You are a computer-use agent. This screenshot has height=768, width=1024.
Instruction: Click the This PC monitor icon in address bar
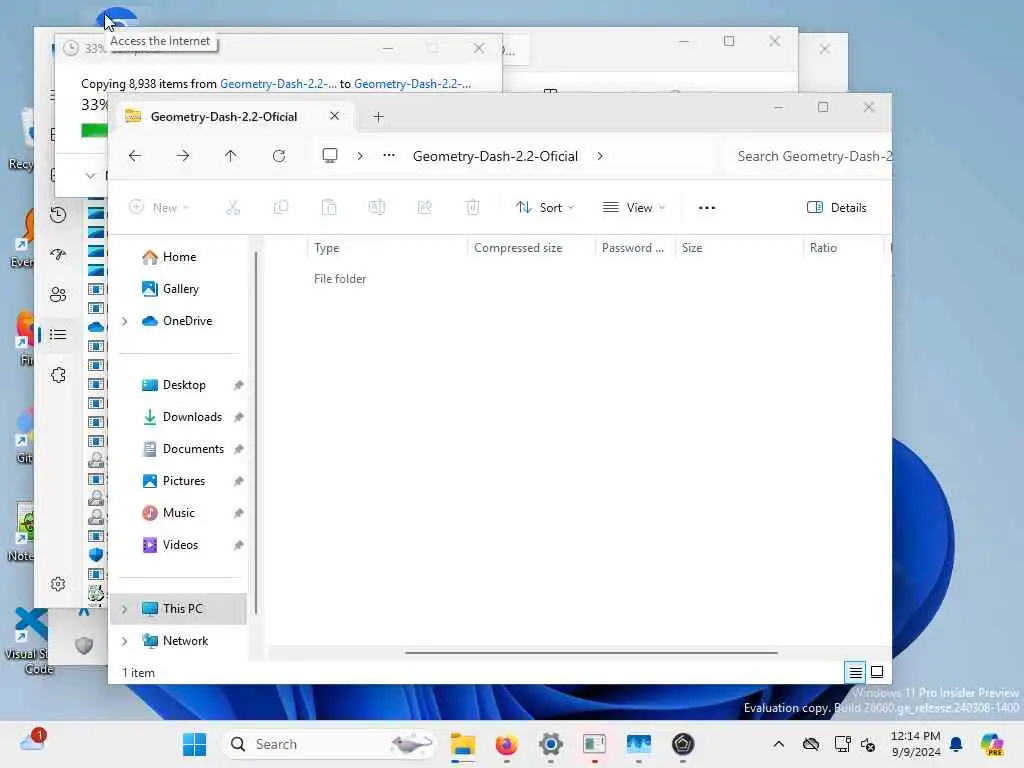[330, 155]
